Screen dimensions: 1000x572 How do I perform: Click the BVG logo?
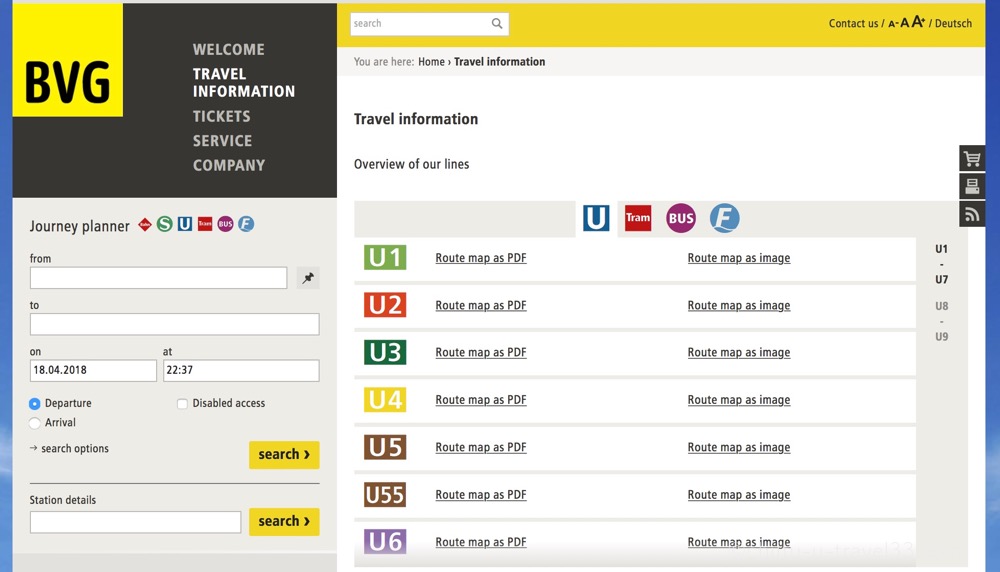click(x=68, y=60)
